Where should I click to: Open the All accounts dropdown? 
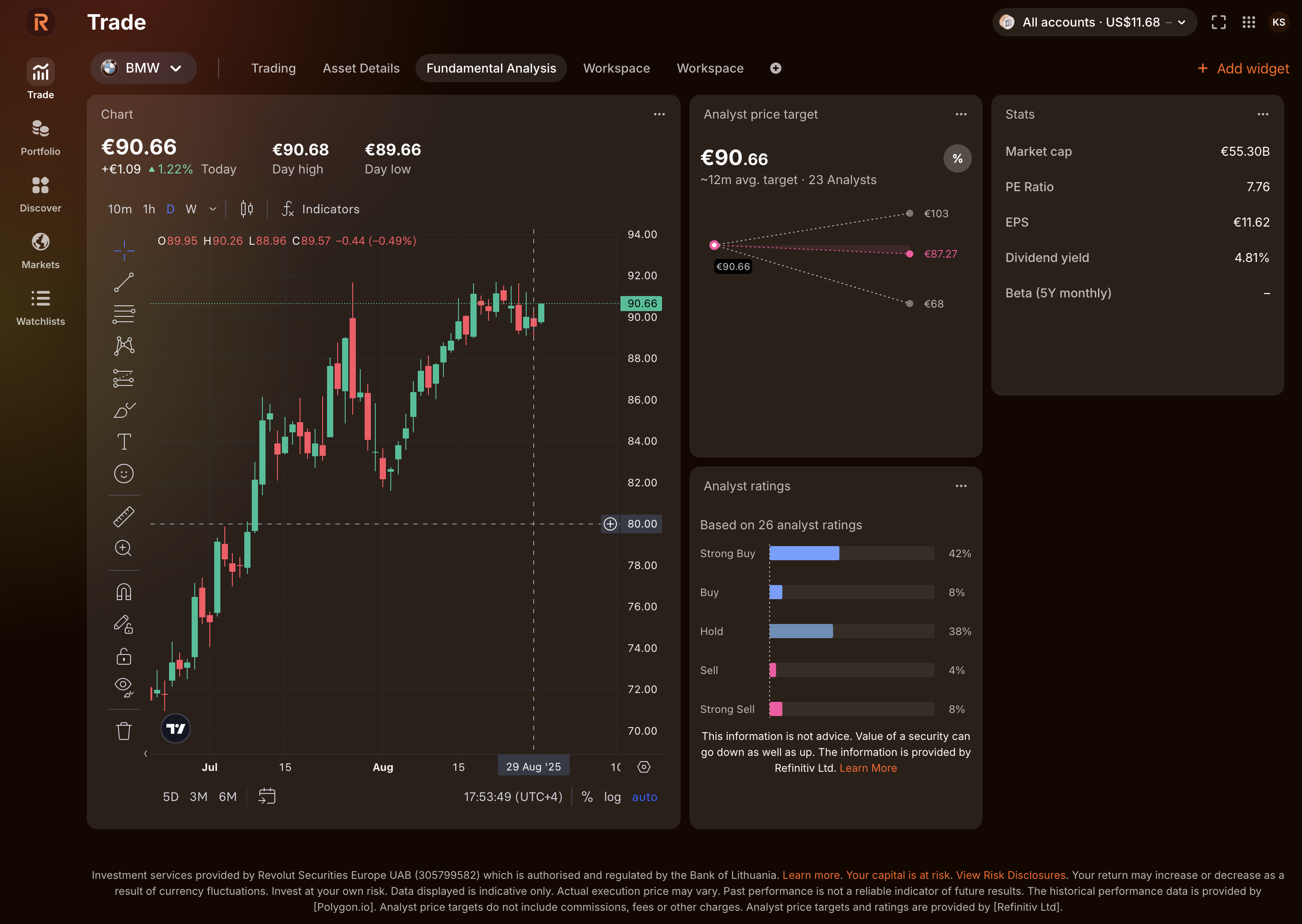pyautogui.click(x=1094, y=22)
